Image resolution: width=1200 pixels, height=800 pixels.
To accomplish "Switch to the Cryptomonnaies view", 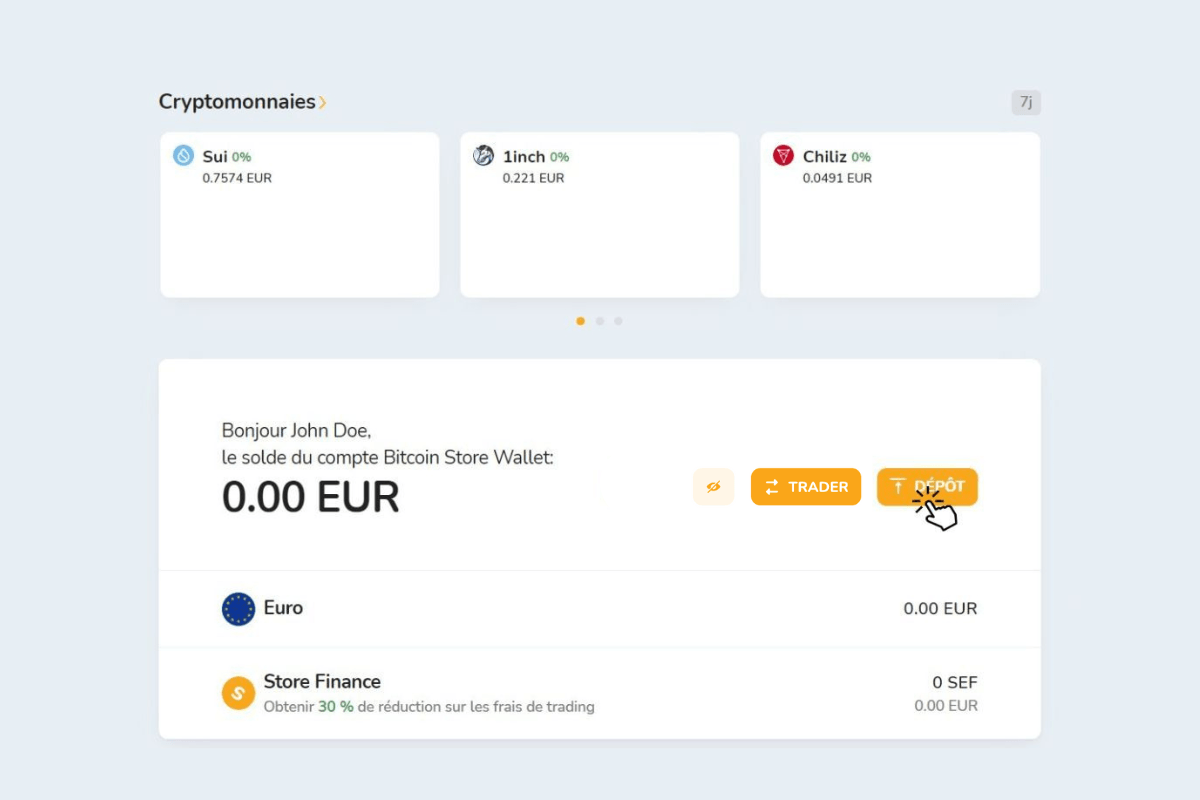I will [x=242, y=101].
